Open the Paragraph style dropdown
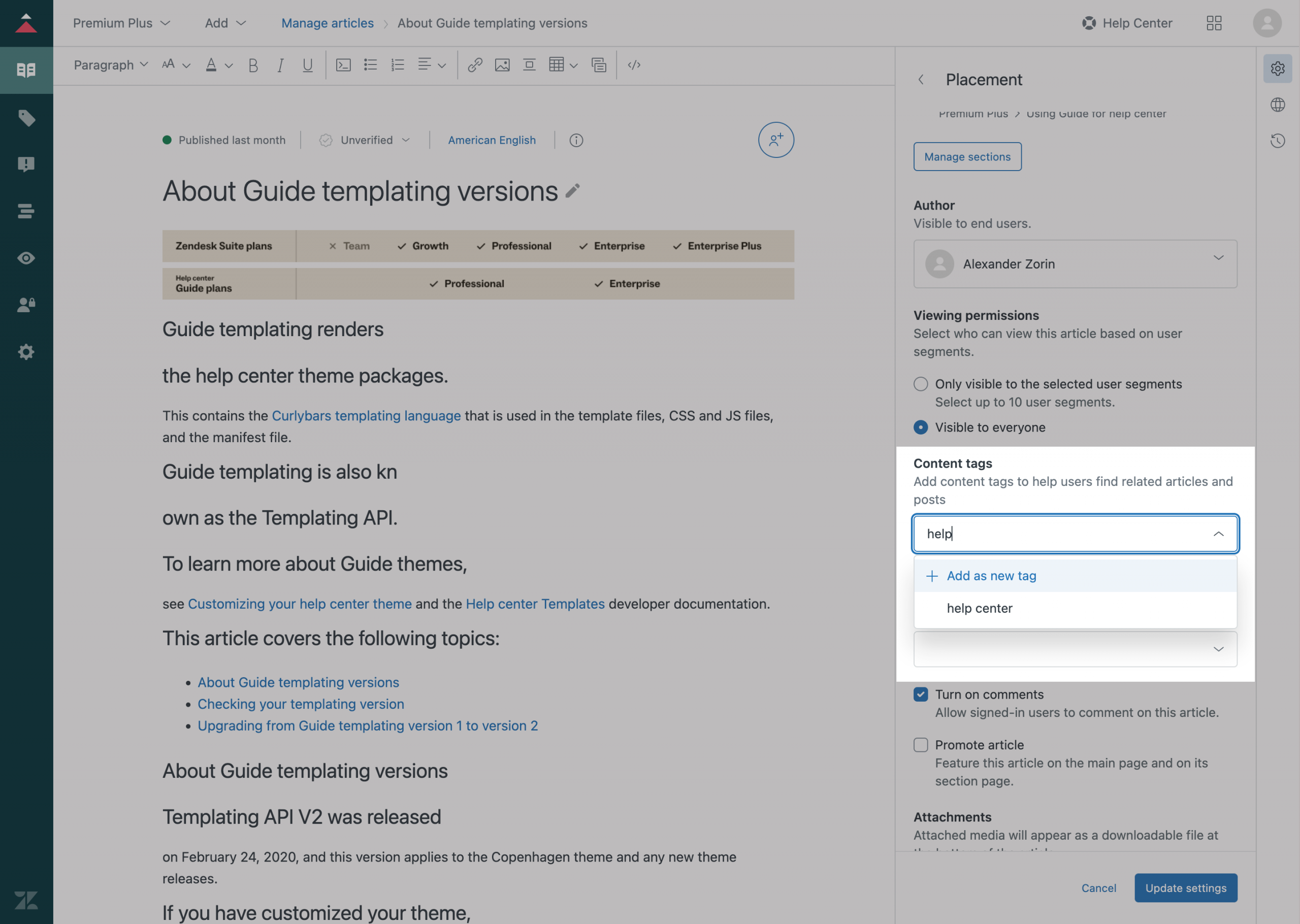Image resolution: width=1300 pixels, height=924 pixels. [110, 65]
